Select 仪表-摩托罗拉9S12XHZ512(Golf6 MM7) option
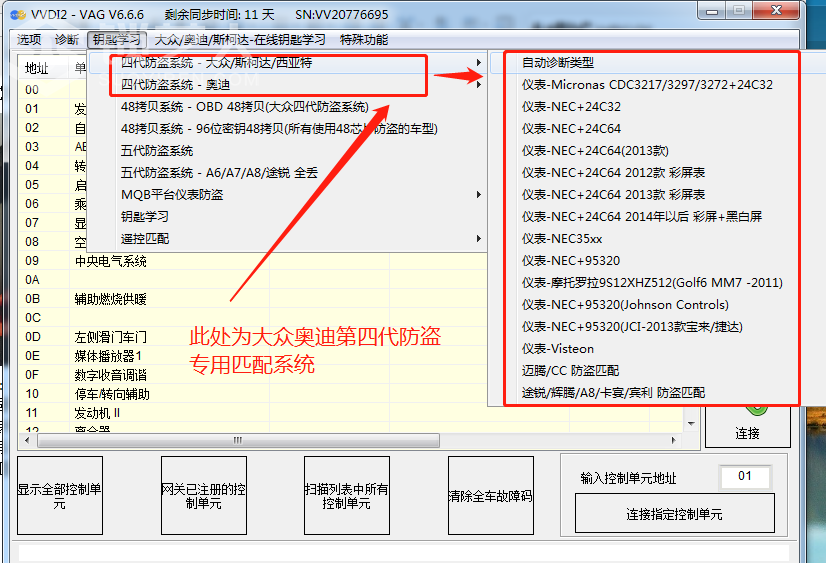The width and height of the screenshot is (826, 563). [x=652, y=283]
